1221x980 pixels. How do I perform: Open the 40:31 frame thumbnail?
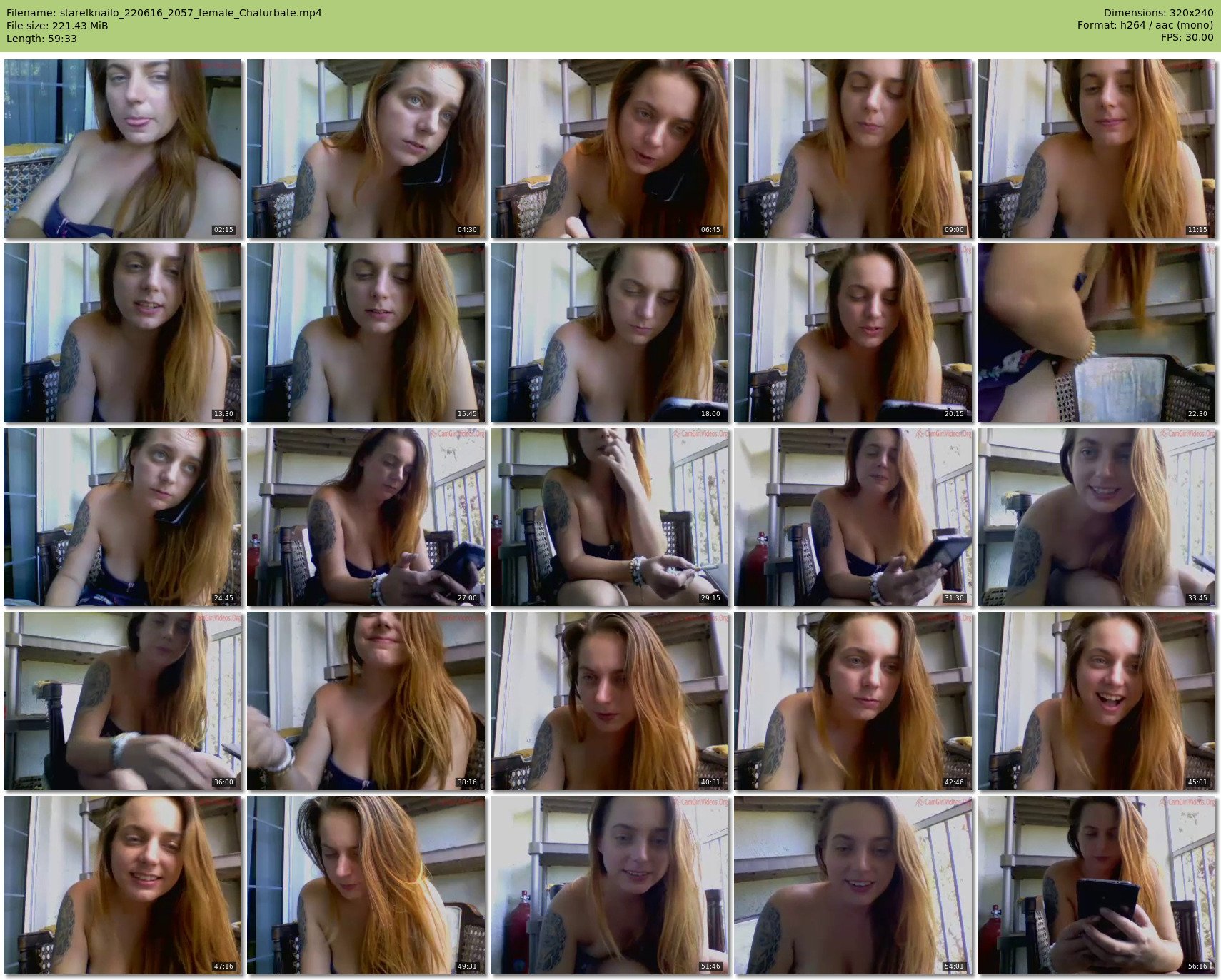(610, 701)
